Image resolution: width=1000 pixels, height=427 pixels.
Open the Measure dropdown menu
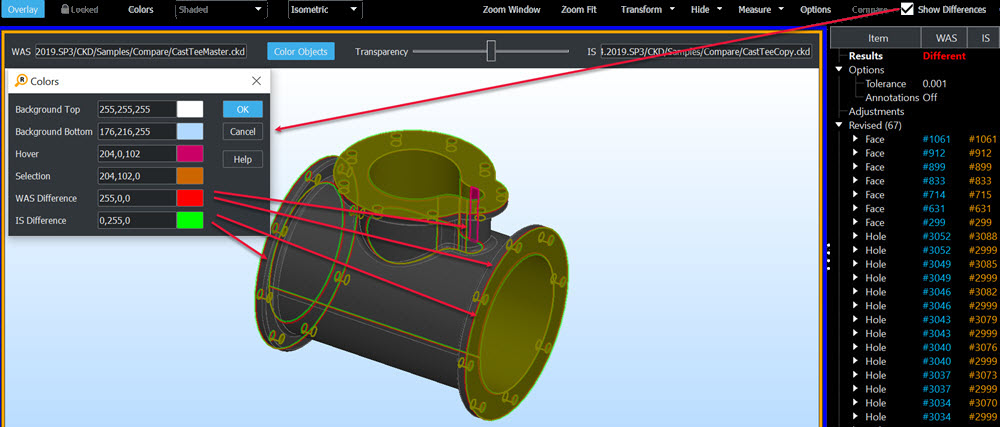tap(761, 10)
